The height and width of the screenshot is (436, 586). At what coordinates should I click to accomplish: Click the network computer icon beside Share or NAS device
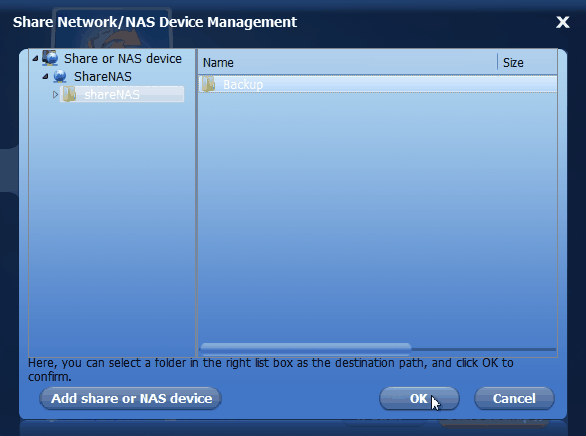[50, 58]
